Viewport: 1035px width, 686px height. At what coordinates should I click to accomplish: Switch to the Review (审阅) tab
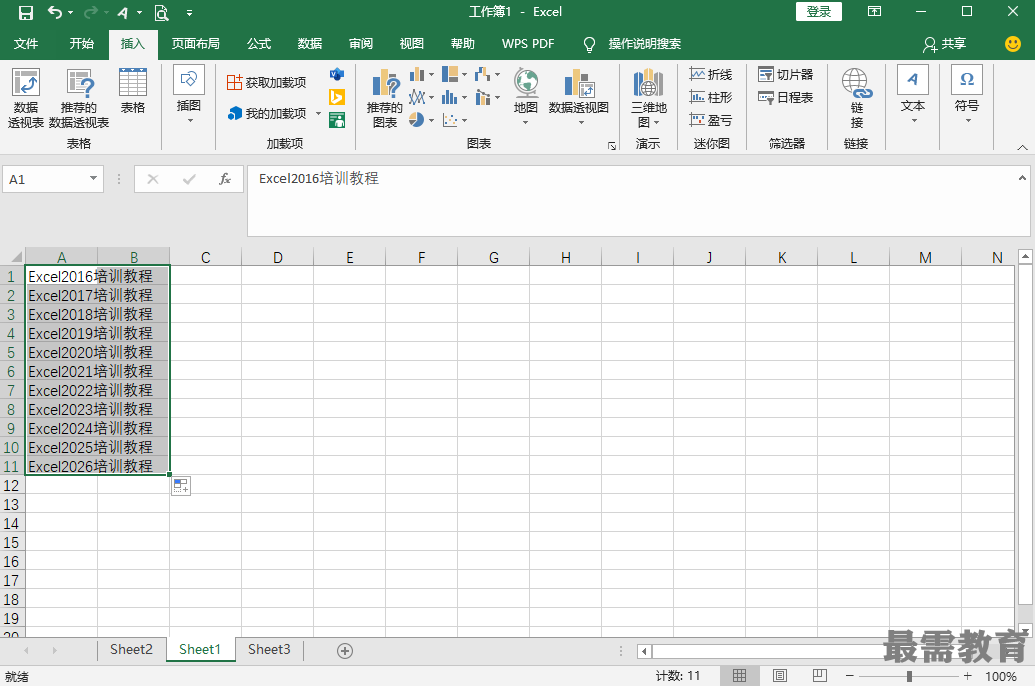click(x=360, y=44)
